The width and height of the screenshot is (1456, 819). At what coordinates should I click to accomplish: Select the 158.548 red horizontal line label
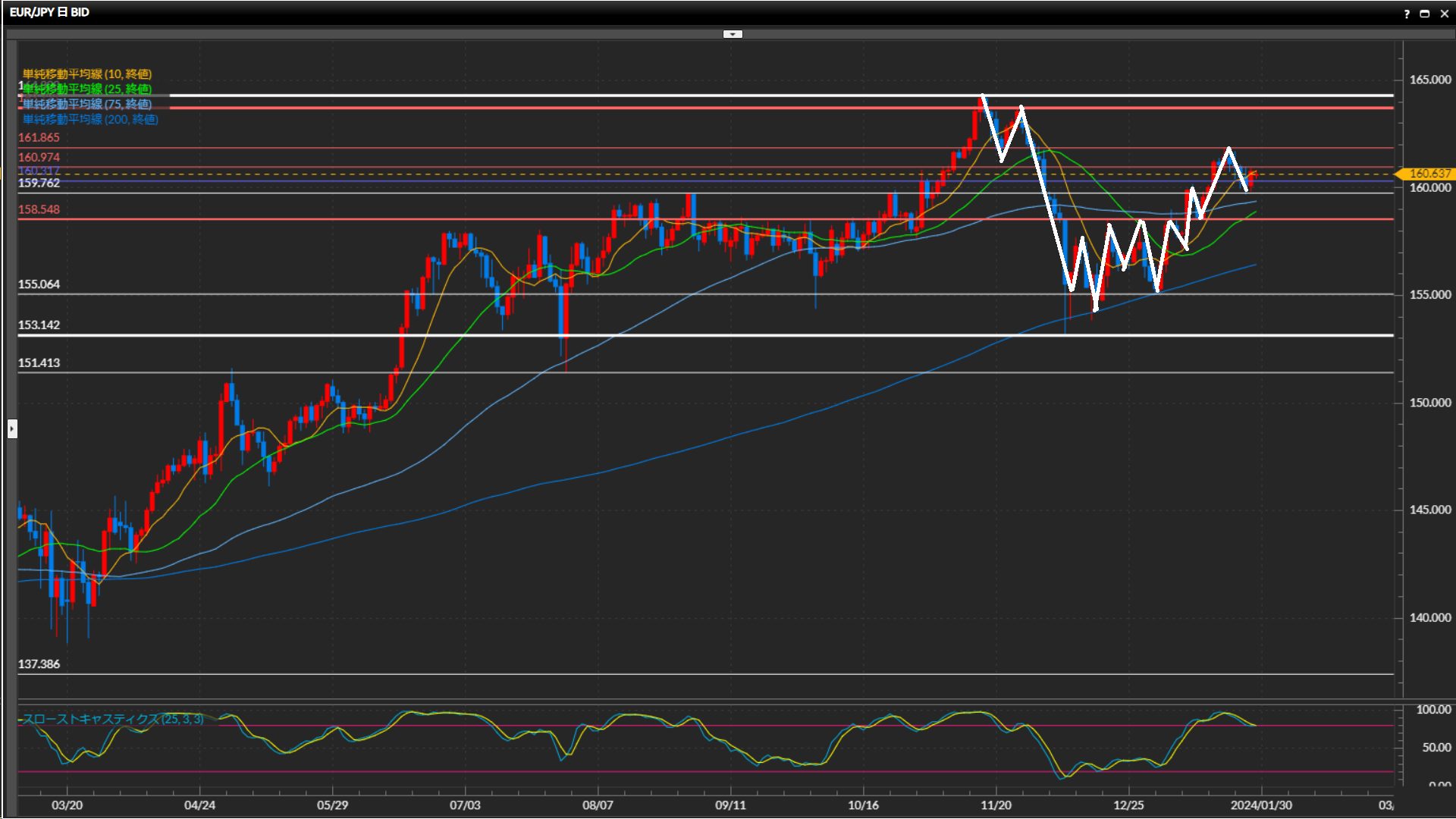(x=39, y=209)
